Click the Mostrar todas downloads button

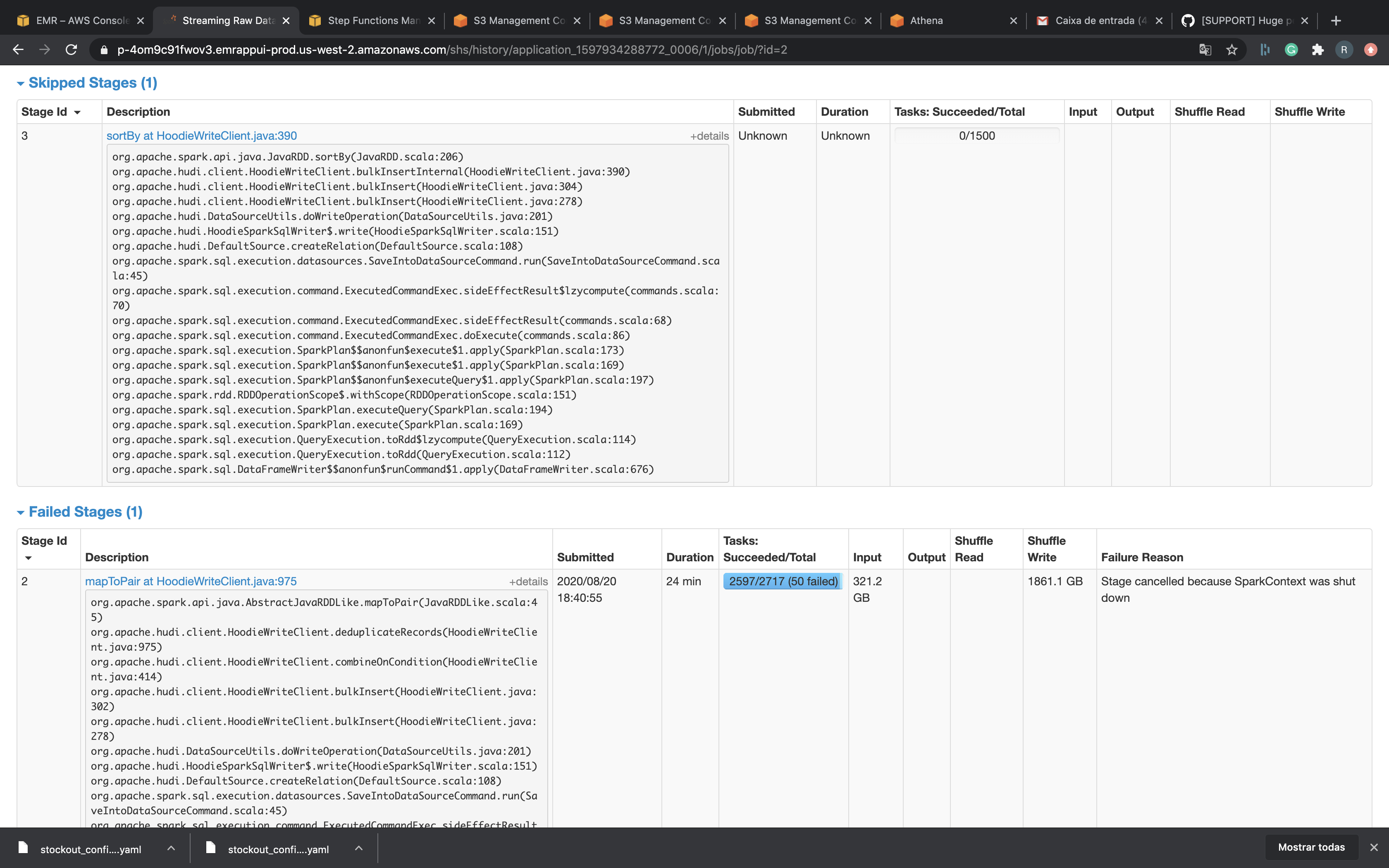1311,847
